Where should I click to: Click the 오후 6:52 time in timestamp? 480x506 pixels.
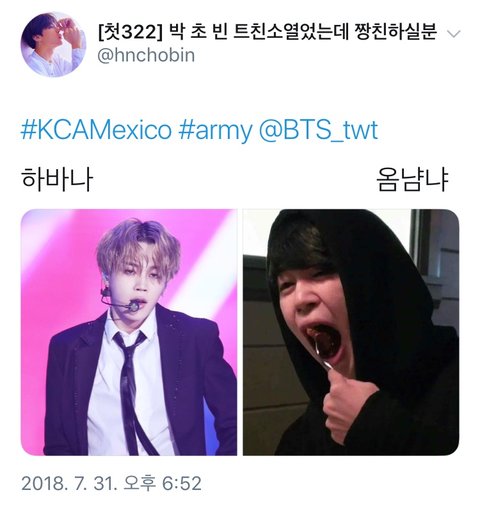click(x=162, y=483)
